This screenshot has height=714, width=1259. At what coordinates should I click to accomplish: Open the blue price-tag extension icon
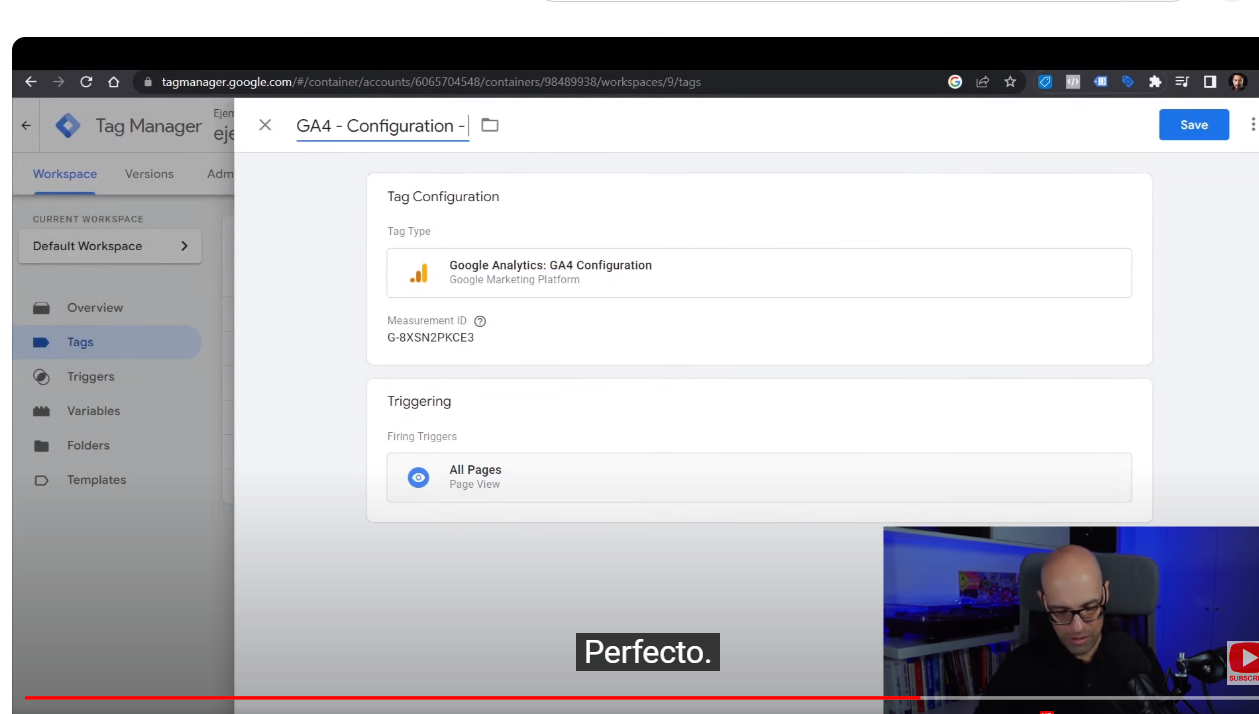point(1045,82)
